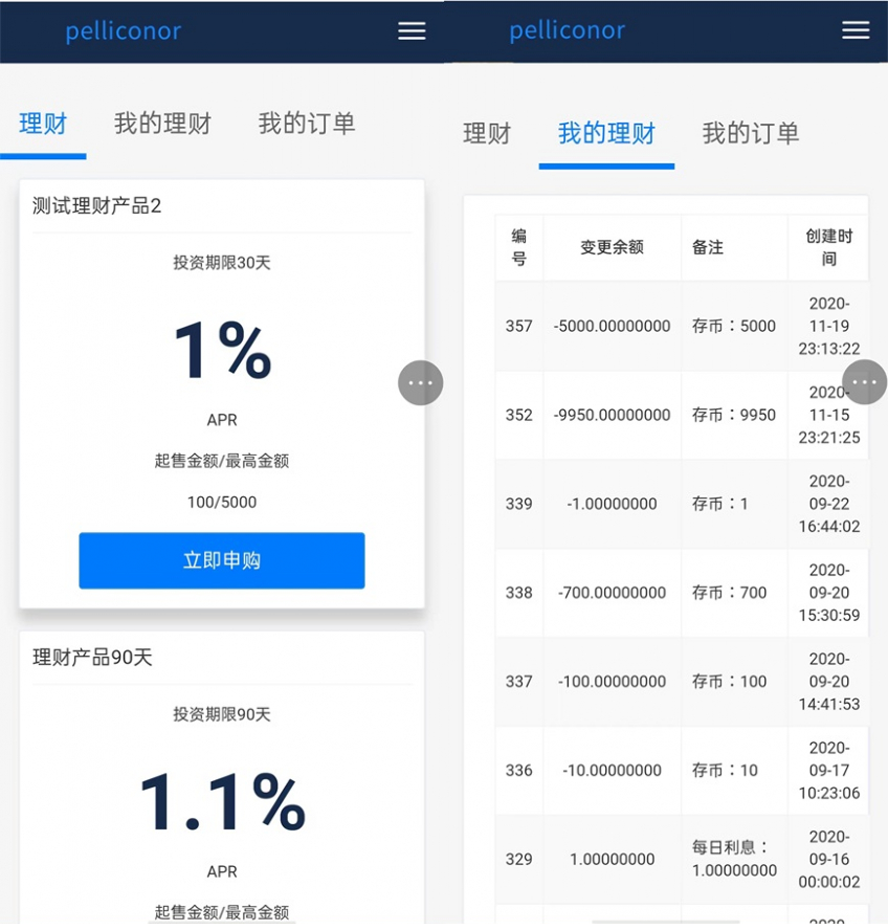Click amount -5000.00000000
This screenshot has width=888, height=924.
[x=612, y=326]
